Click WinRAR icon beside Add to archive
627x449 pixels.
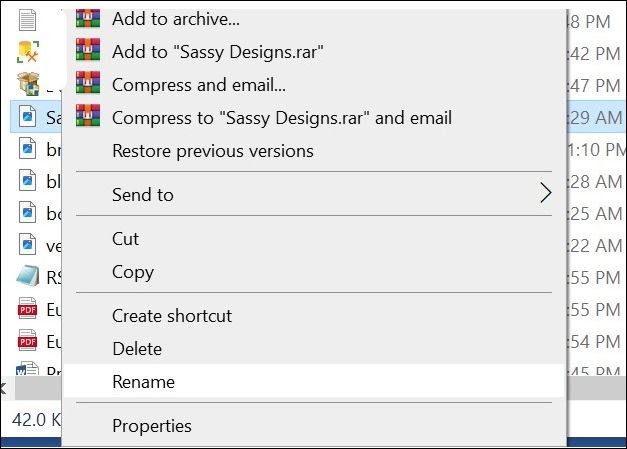point(88,16)
